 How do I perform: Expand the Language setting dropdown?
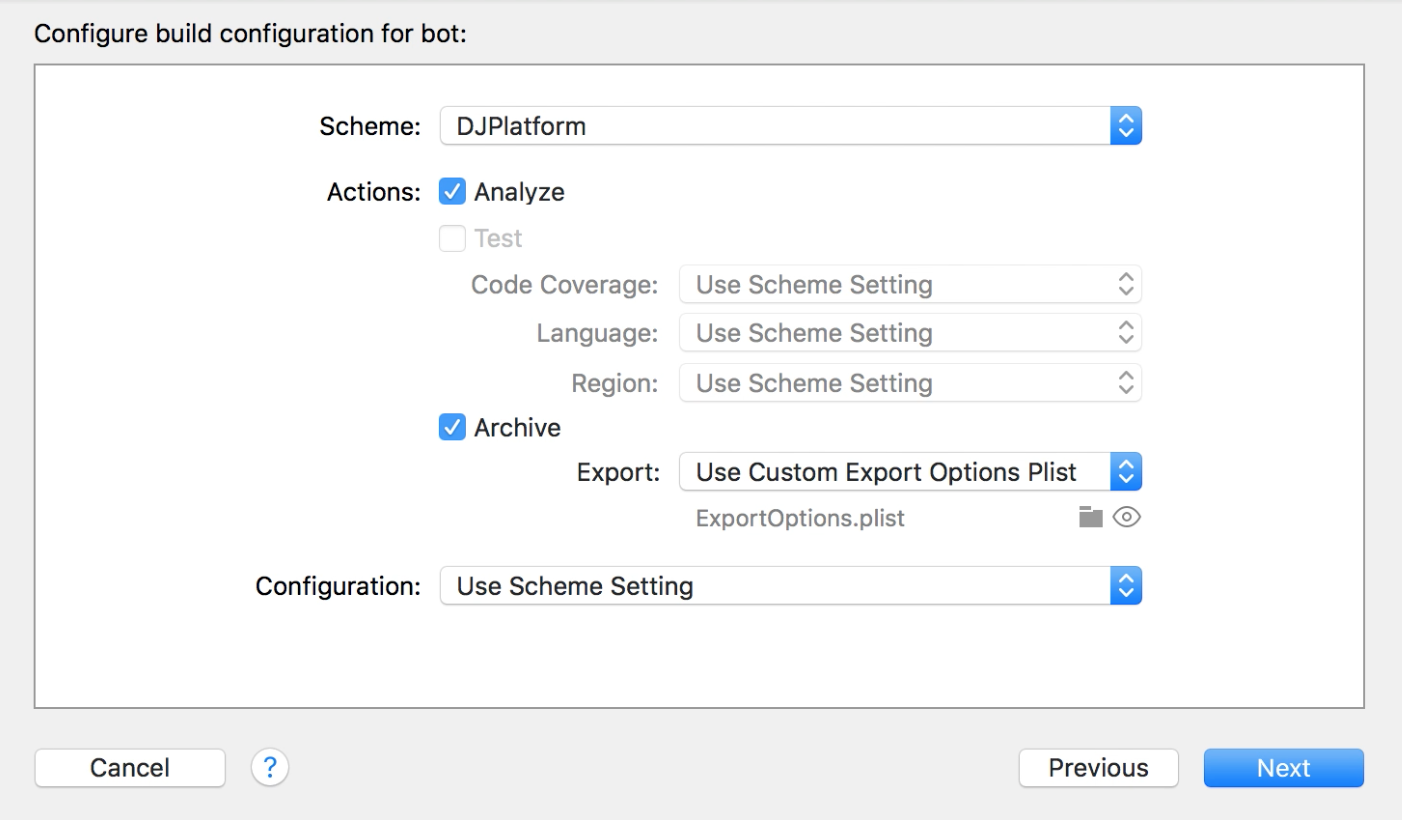tap(909, 333)
